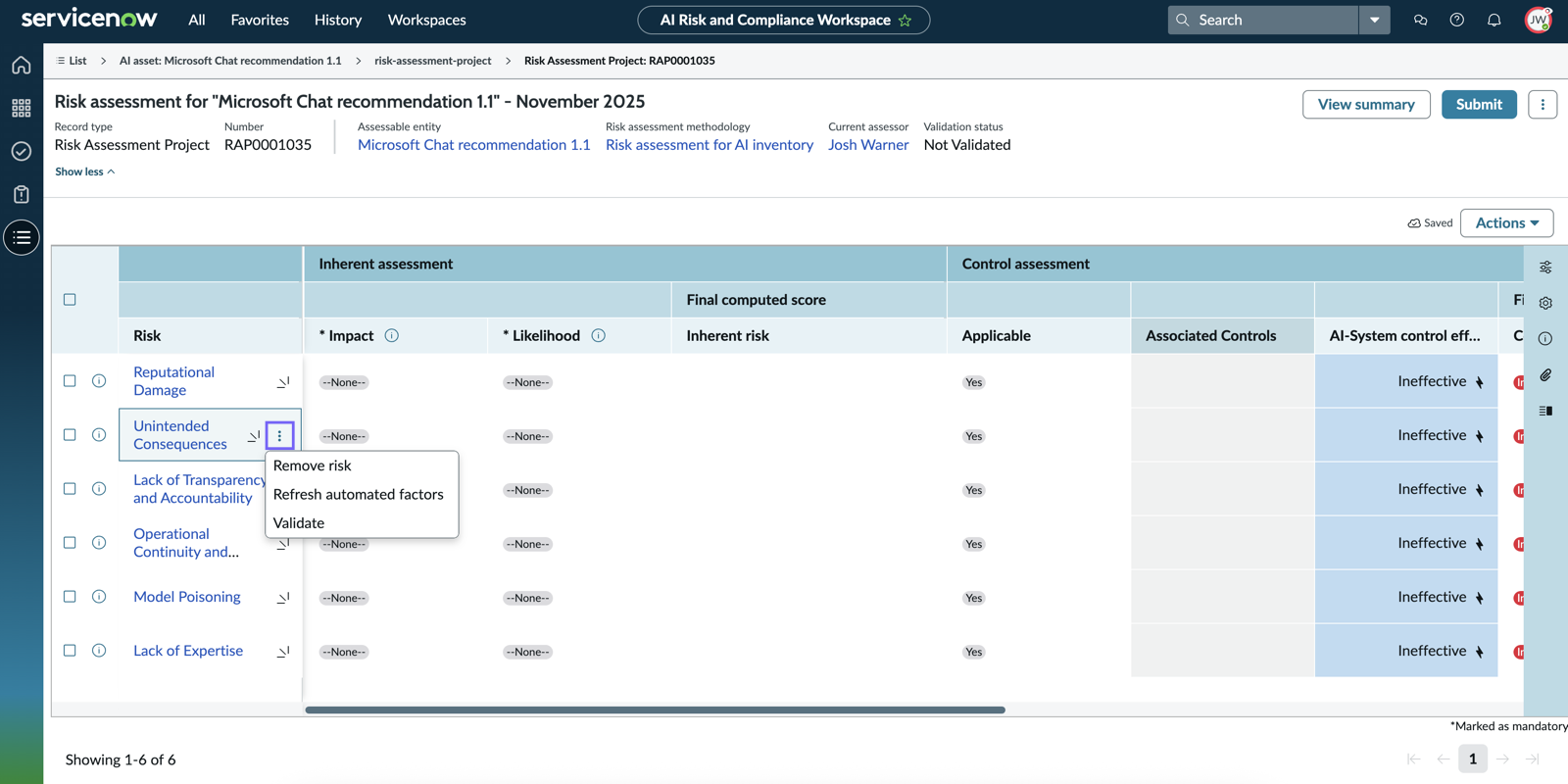Screen dimensions: 1568x784
Task: Open the details panel icon below paperclip
Action: (1545, 411)
